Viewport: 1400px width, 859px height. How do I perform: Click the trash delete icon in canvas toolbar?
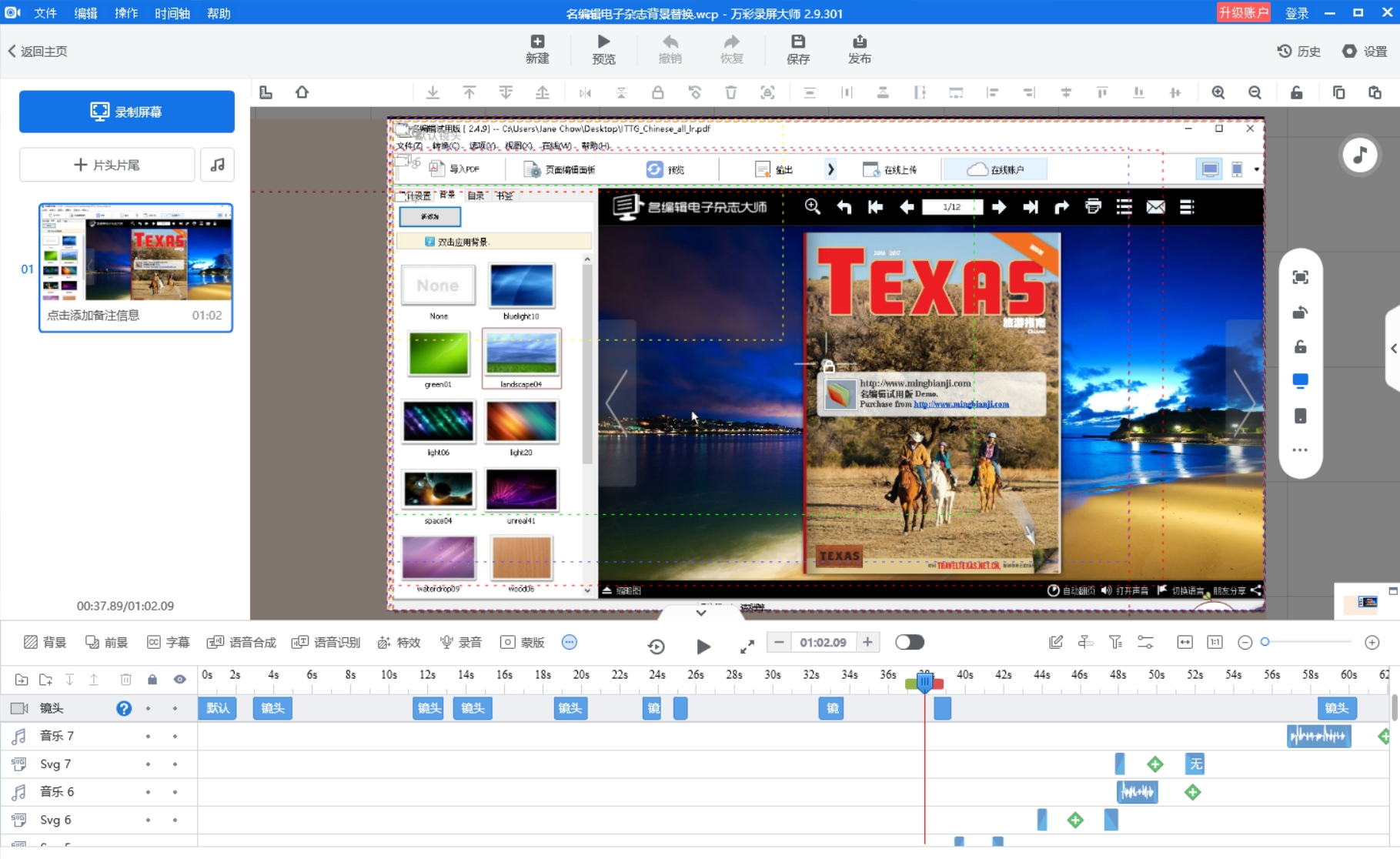(x=731, y=92)
